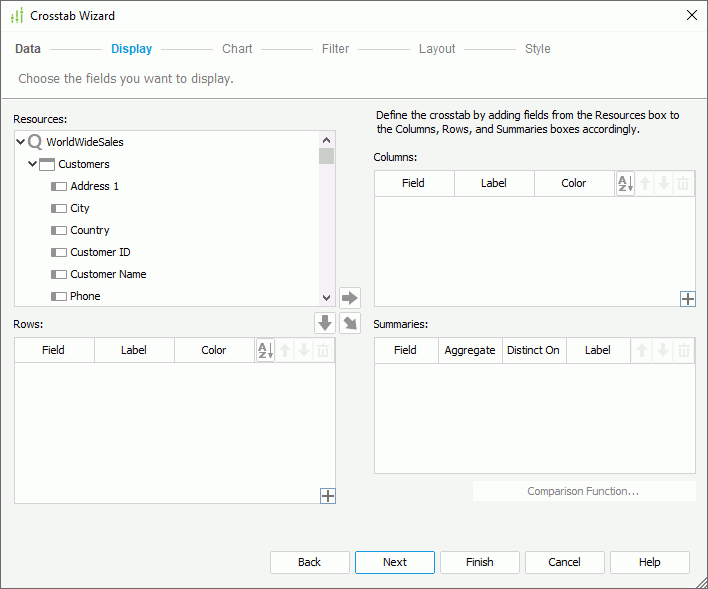Open Comparison Function dialog
The height and width of the screenshot is (589, 708).
[x=584, y=491]
